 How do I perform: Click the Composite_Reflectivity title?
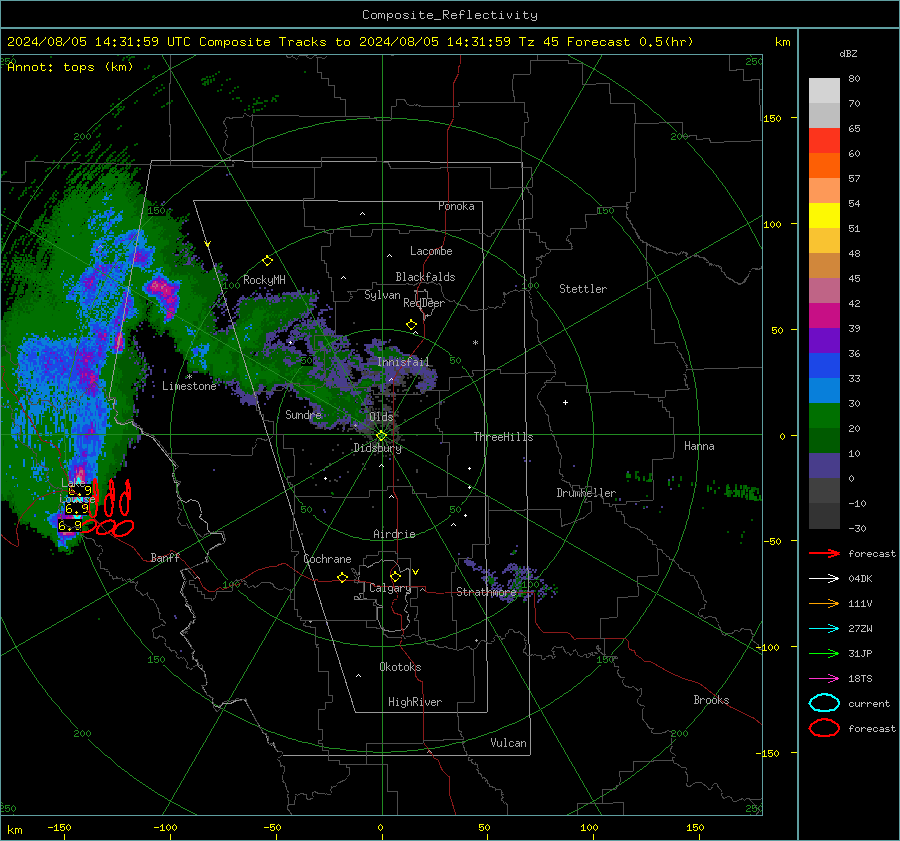click(x=449, y=15)
